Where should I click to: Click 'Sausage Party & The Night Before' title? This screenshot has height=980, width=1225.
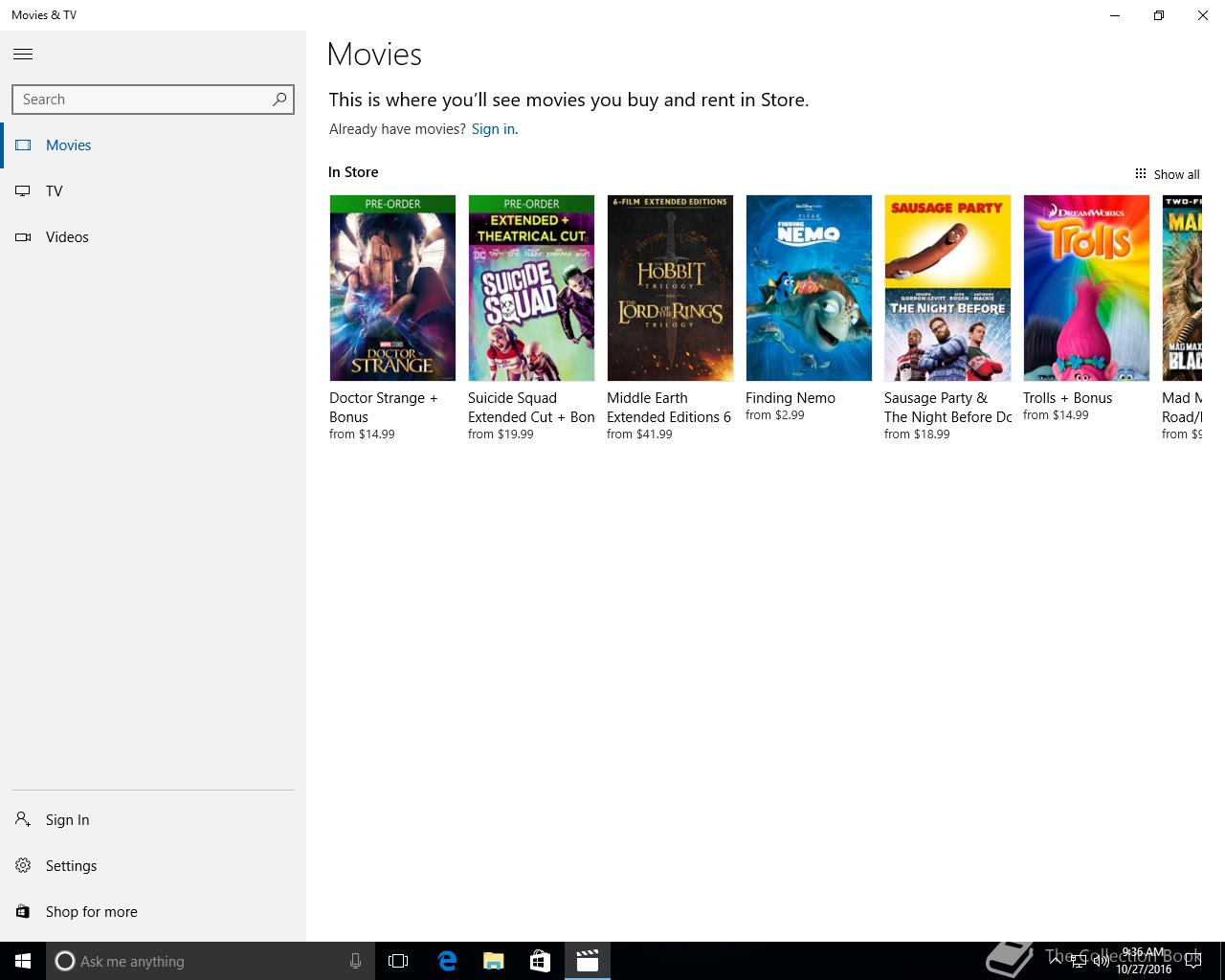pyautogui.click(x=947, y=408)
